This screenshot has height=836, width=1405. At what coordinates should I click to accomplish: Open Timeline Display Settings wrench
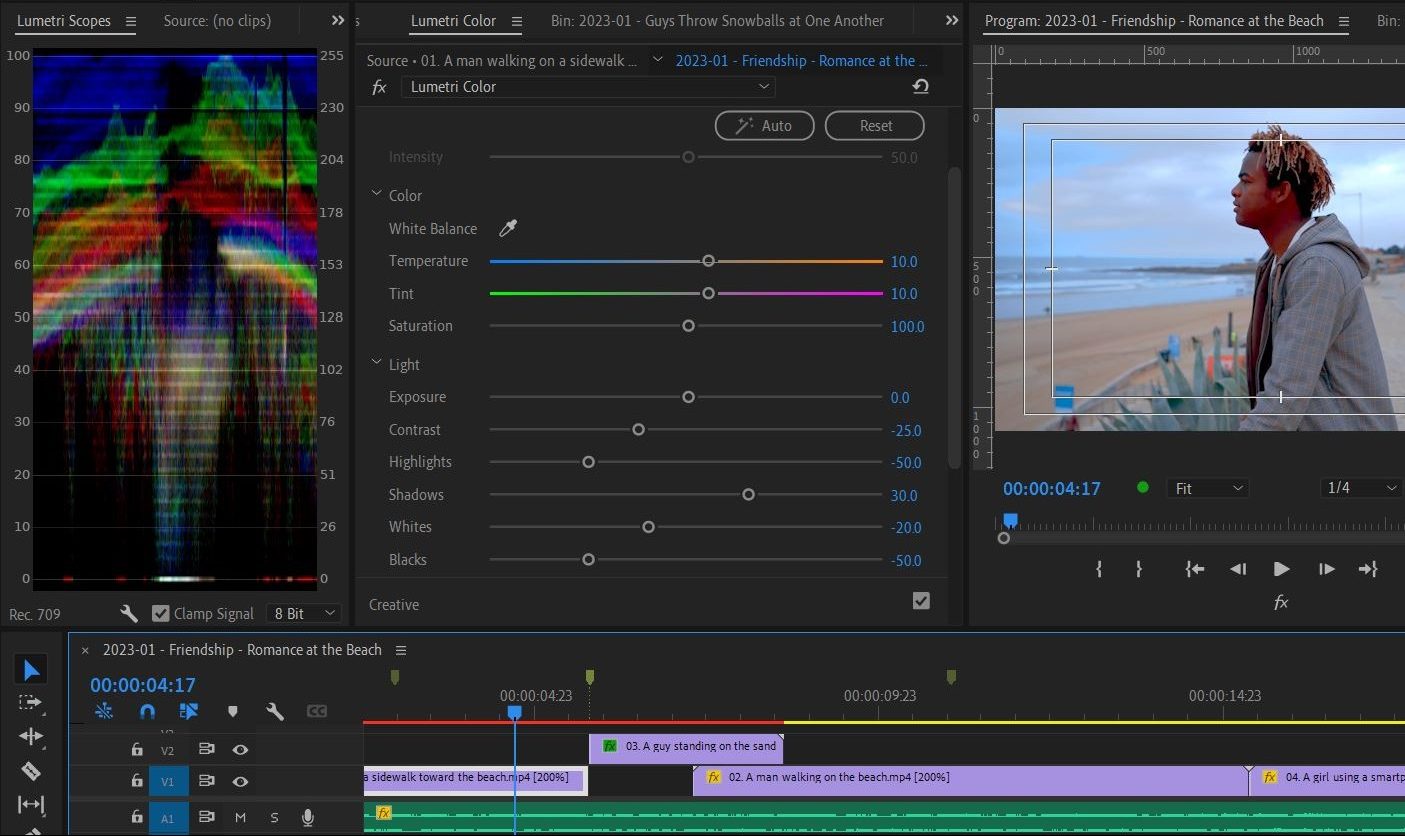(275, 711)
